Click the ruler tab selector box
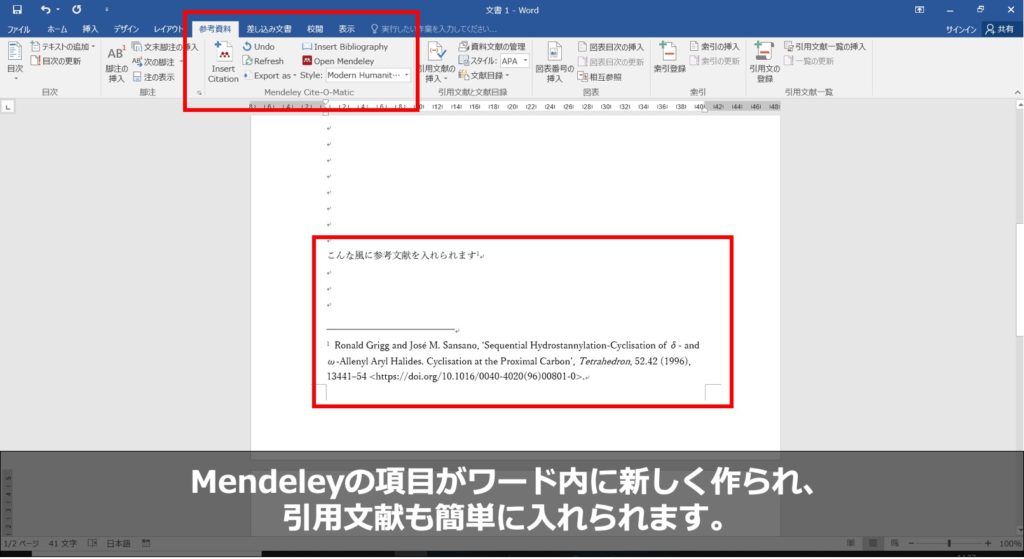 coord(8,106)
